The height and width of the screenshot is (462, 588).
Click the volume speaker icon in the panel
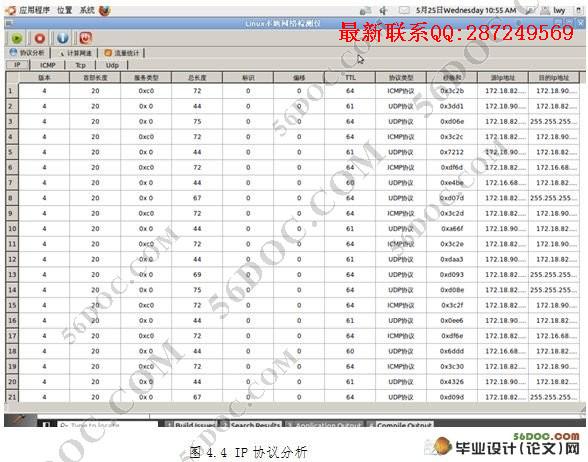(x=383, y=10)
